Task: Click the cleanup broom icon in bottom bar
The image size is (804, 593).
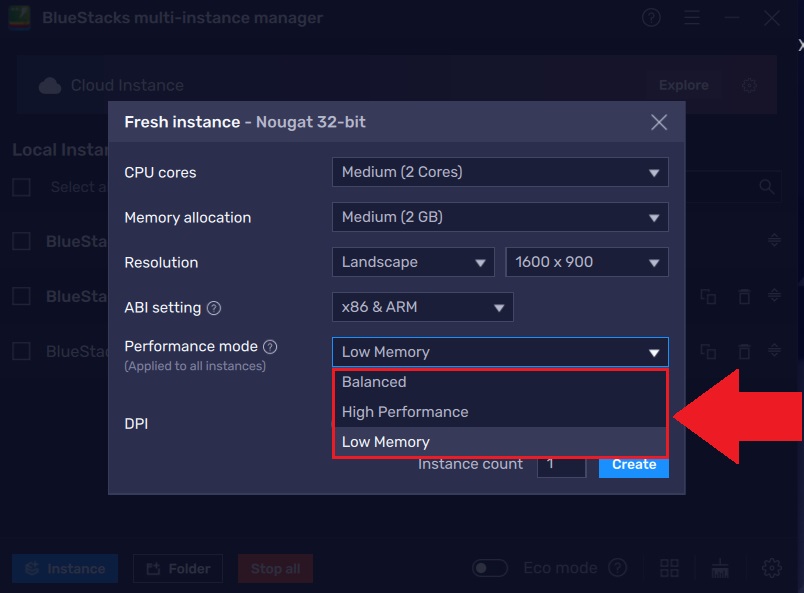Action: pos(720,567)
